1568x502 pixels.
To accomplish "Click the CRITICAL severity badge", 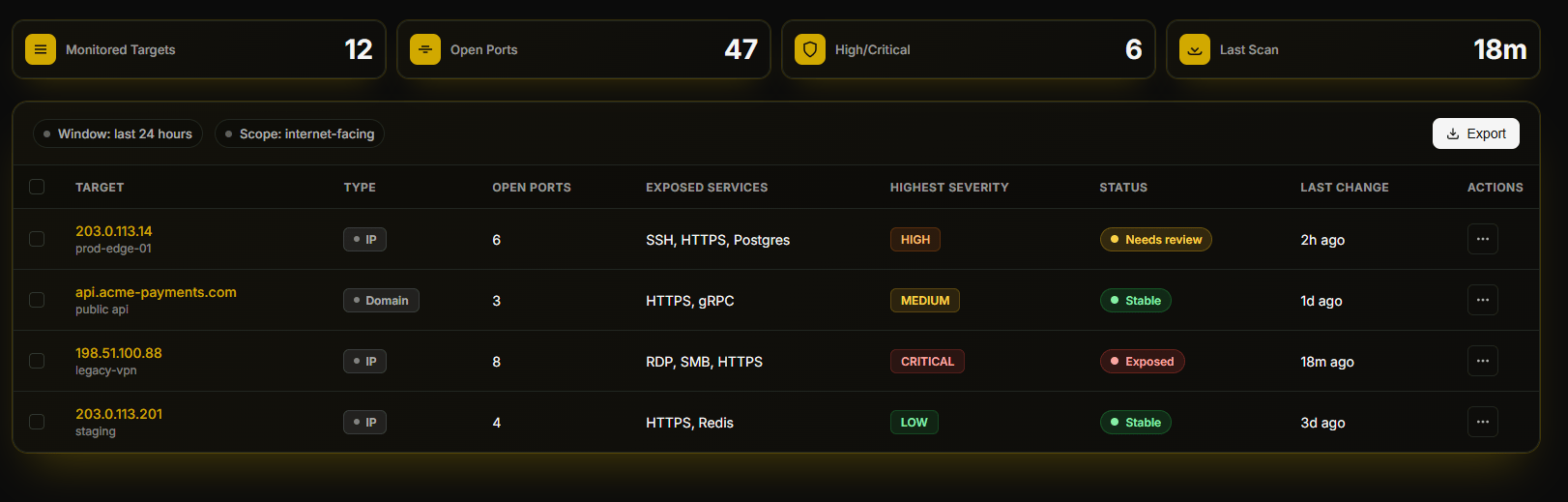I will click(x=927, y=361).
